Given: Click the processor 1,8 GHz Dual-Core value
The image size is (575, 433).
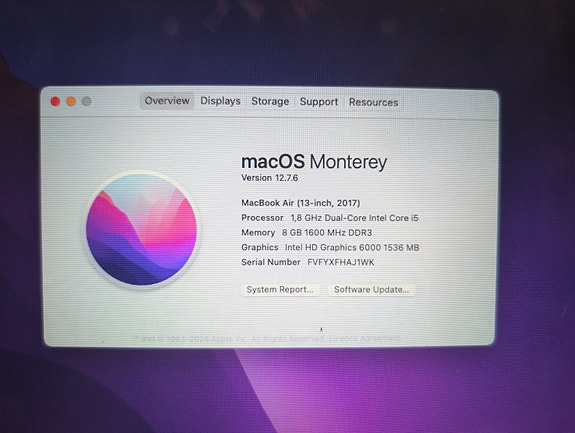Looking at the screenshot, I should (355, 218).
